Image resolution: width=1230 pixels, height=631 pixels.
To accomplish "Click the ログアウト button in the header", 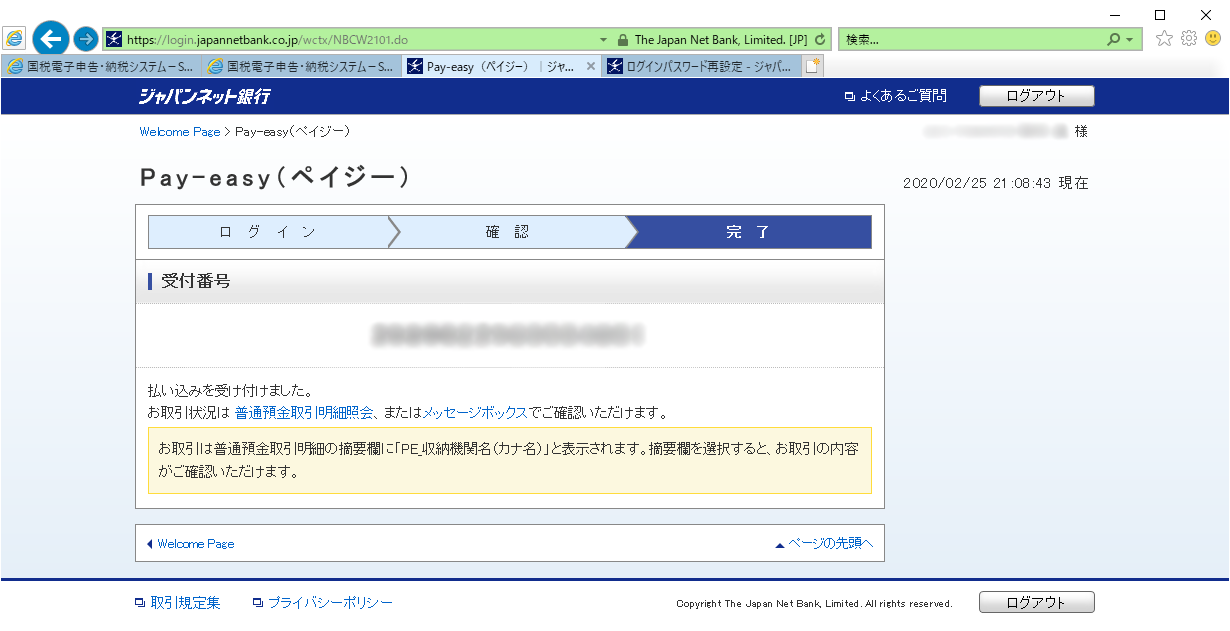I will click(1036, 96).
